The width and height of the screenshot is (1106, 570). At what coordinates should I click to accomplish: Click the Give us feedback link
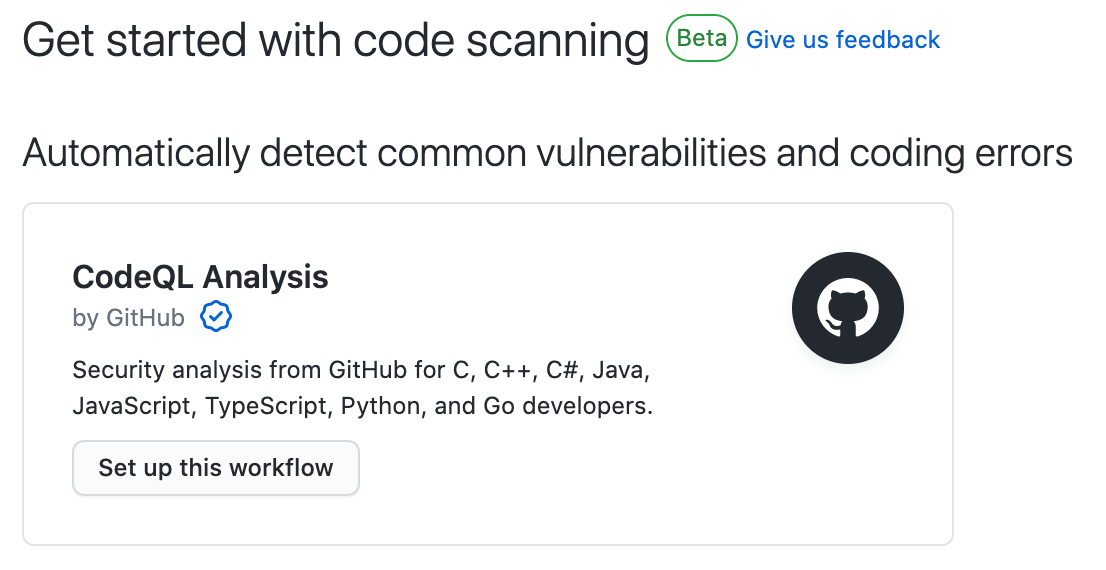tap(843, 40)
